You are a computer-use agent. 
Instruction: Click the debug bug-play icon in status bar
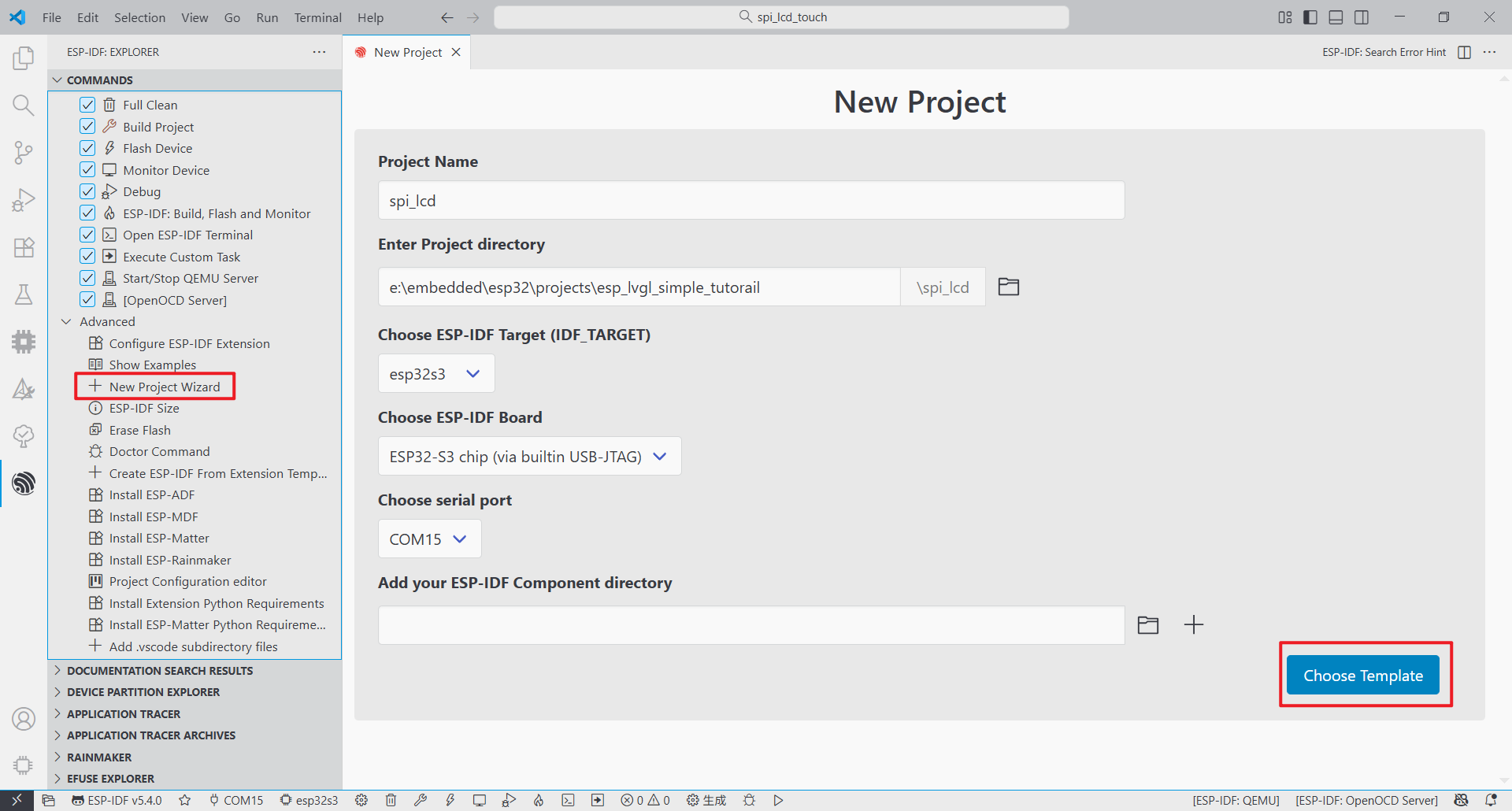(509, 800)
